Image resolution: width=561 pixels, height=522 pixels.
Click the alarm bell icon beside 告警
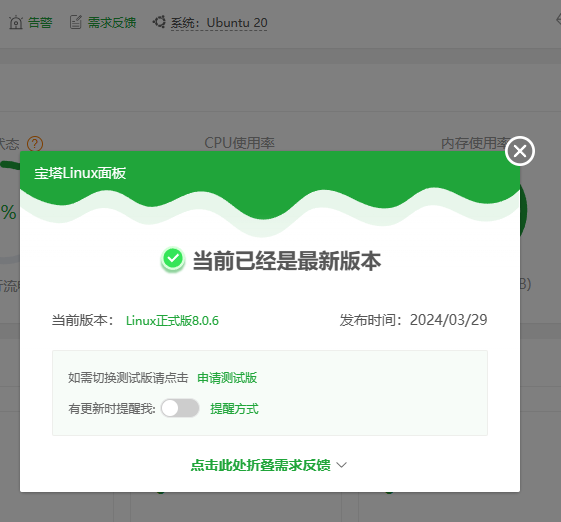coord(16,23)
